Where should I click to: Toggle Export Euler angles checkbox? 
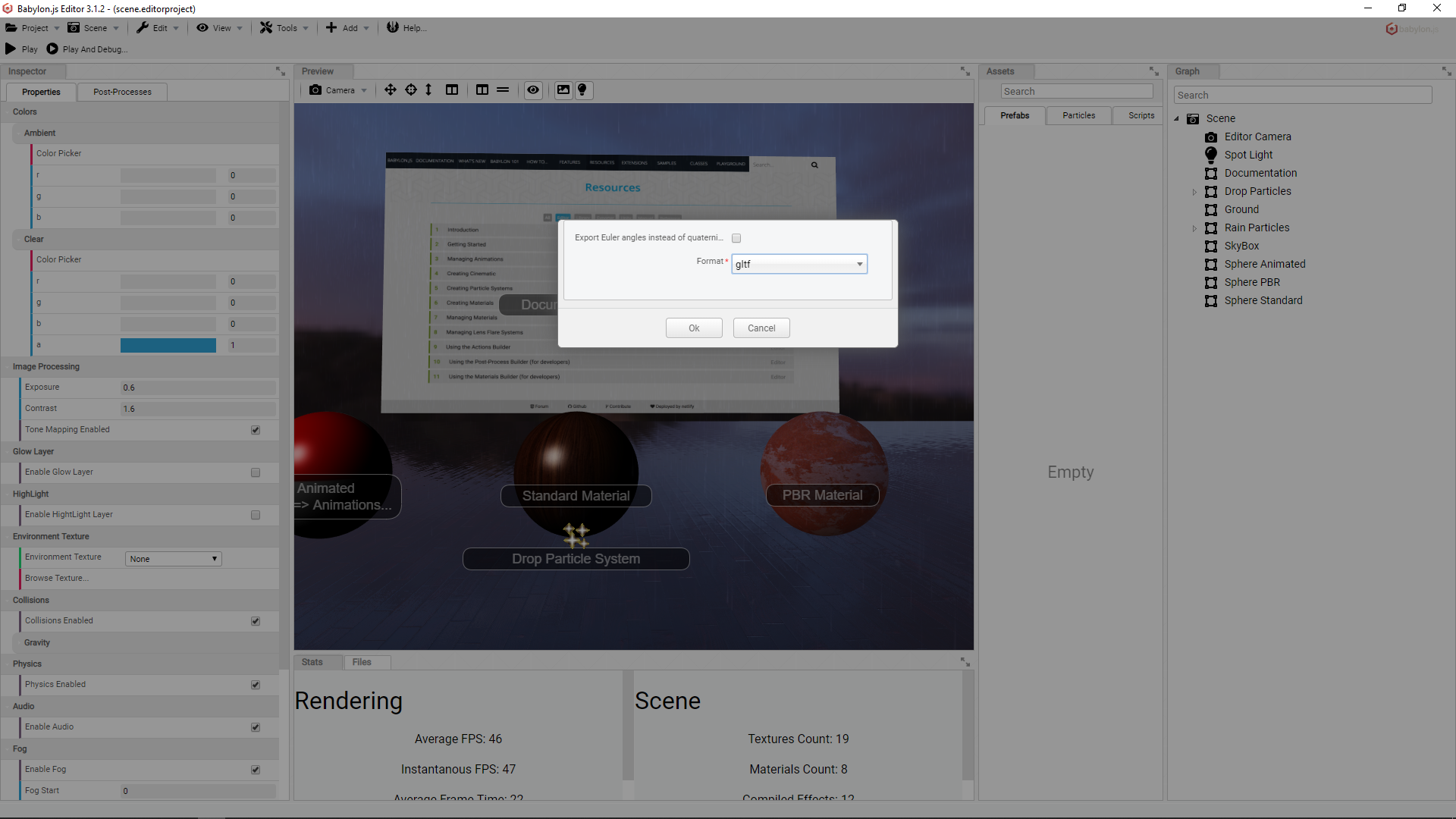click(736, 238)
